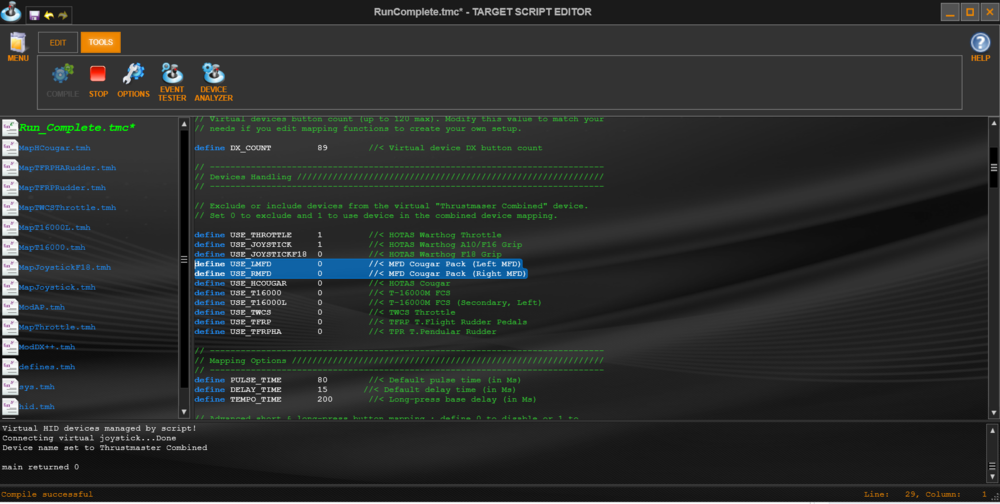Switch to the EDIT tab
This screenshot has height=504, width=1000.
(58, 43)
